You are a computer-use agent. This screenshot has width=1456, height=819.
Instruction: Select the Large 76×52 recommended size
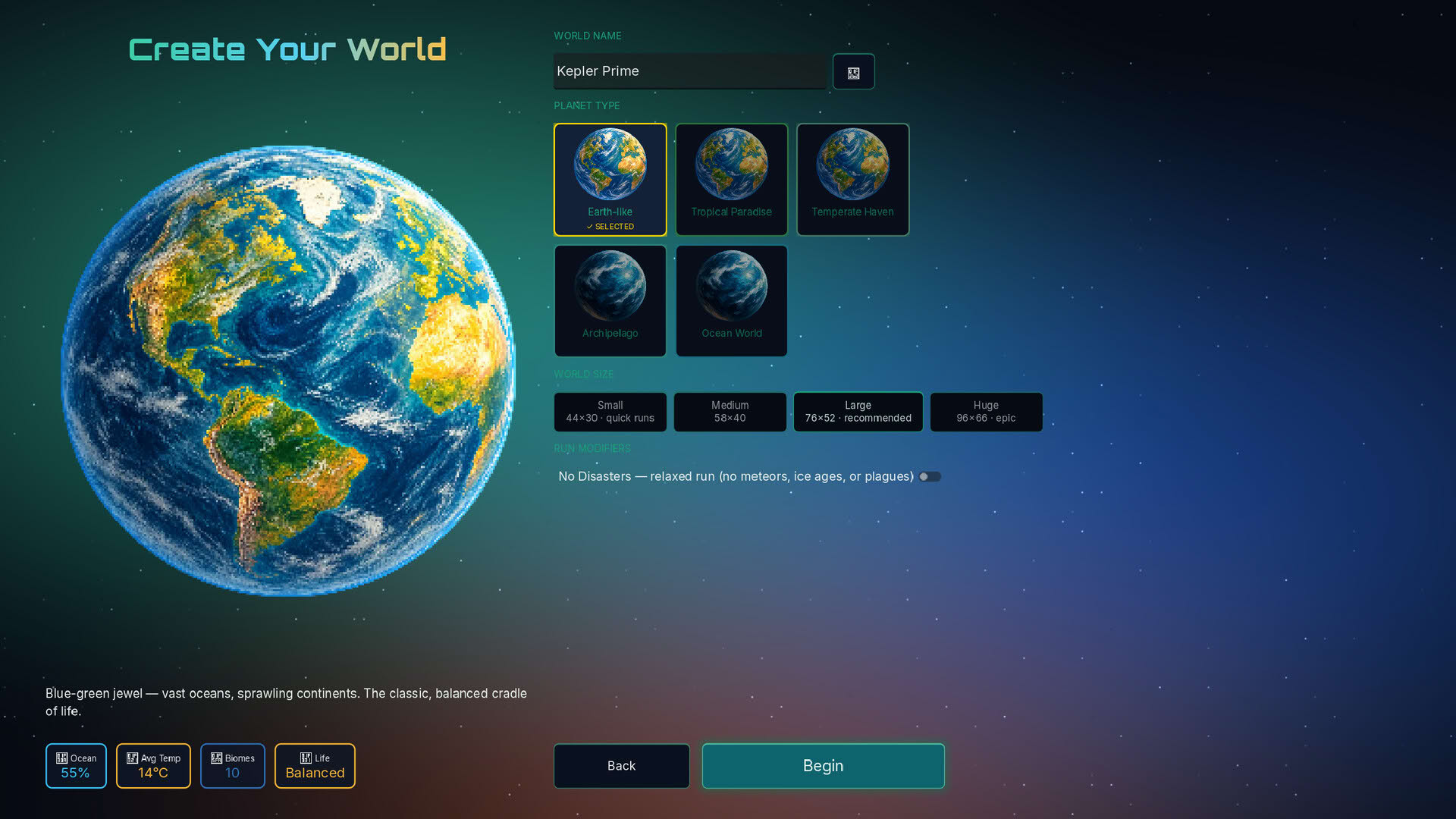858,412
